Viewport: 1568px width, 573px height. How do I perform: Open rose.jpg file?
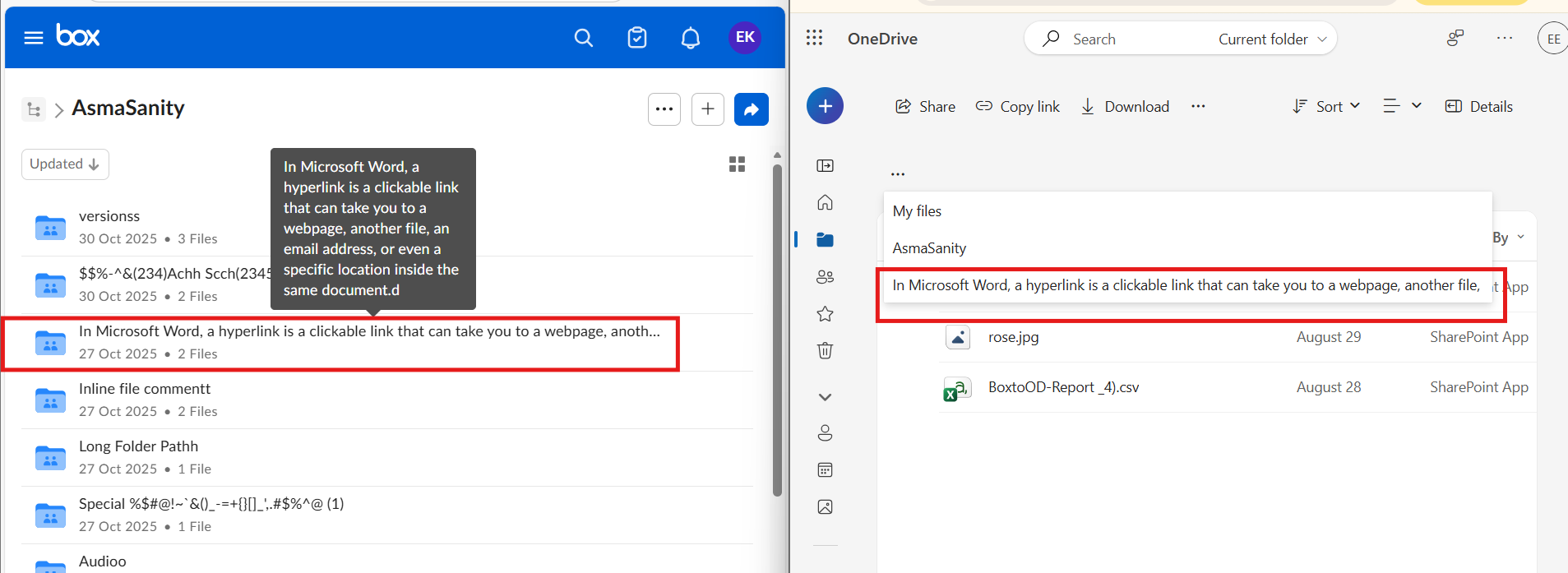[x=1013, y=337]
